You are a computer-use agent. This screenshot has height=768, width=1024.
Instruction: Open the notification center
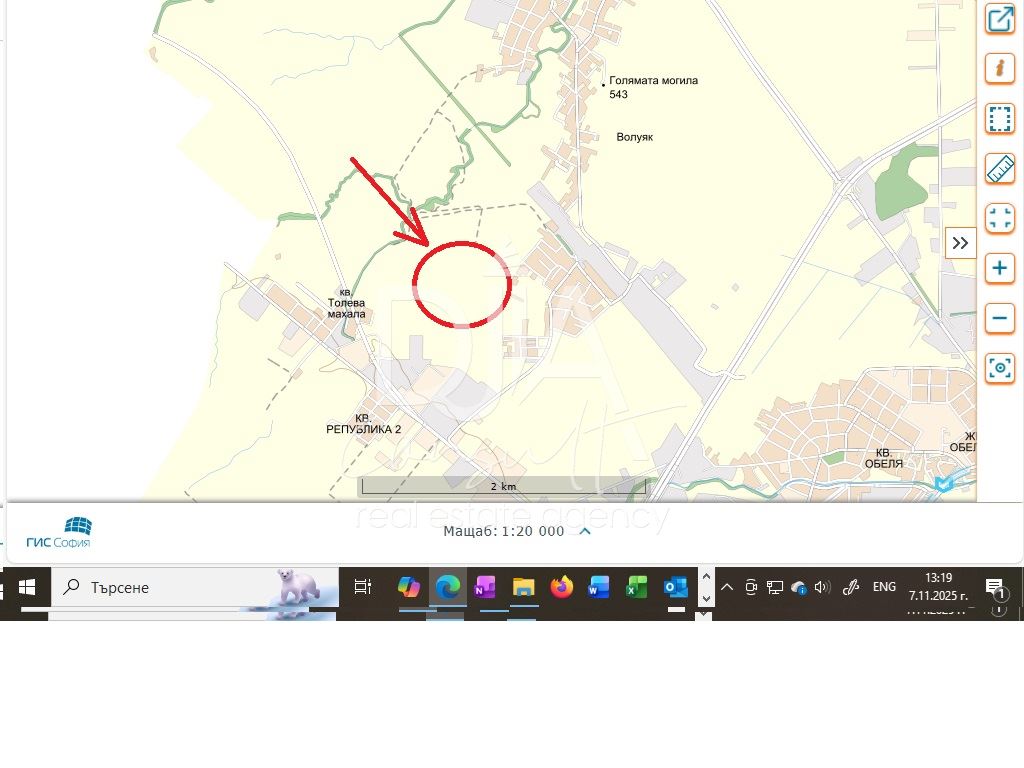tap(994, 588)
